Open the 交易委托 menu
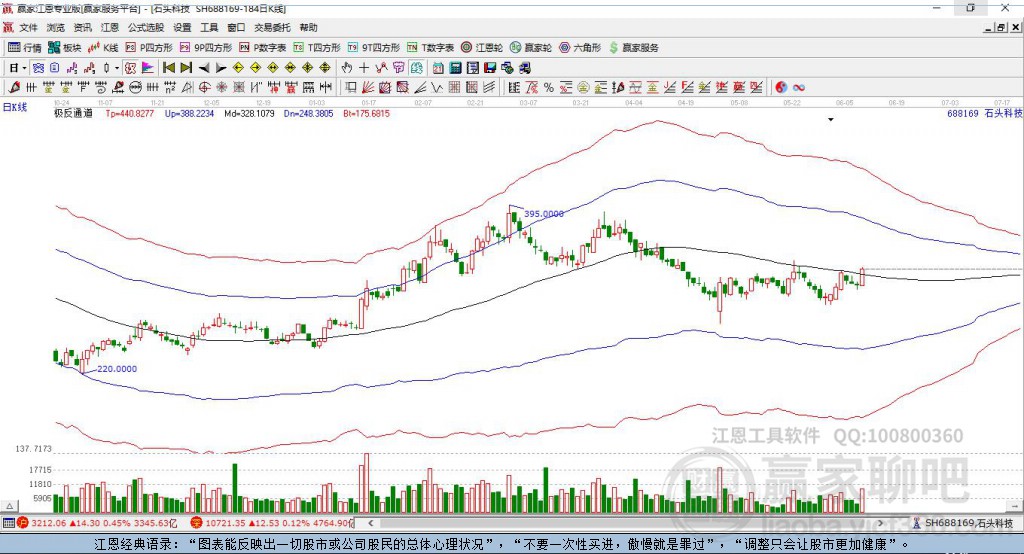1024x554 pixels. click(272, 28)
